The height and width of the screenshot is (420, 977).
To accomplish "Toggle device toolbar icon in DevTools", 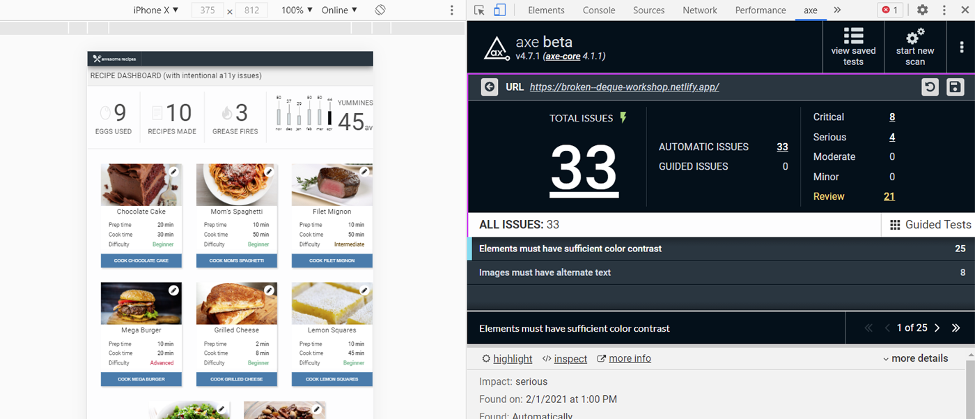I will click(499, 10).
